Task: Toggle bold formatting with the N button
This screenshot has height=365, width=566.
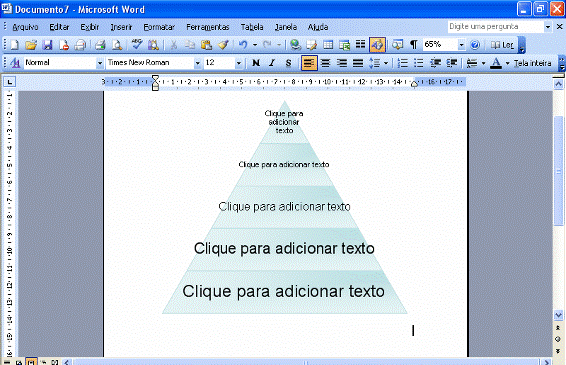Action: tap(256, 63)
